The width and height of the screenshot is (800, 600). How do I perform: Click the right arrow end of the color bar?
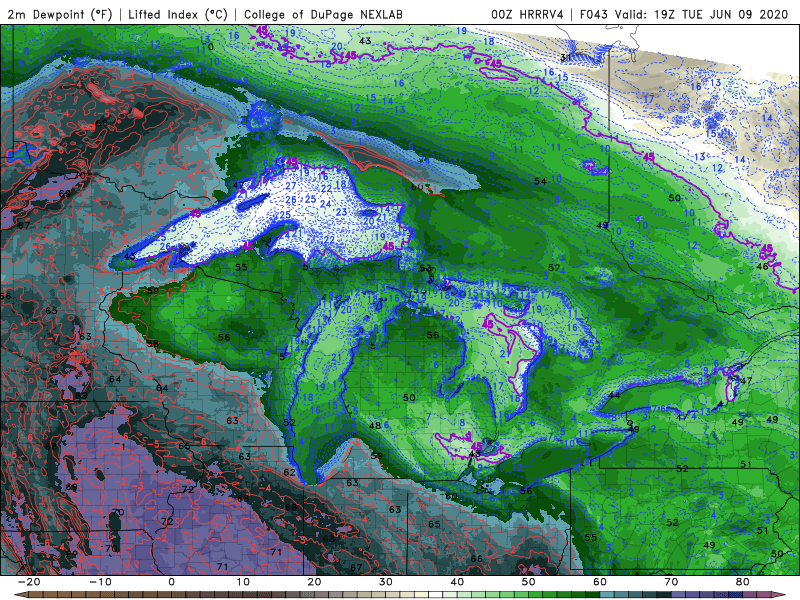(x=781, y=595)
